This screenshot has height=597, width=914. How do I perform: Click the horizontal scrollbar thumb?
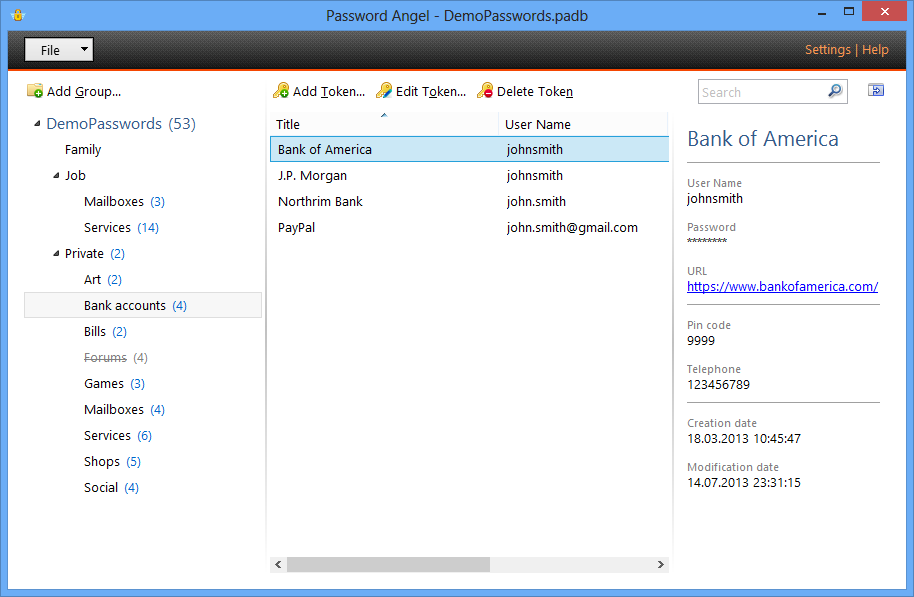pos(388,564)
